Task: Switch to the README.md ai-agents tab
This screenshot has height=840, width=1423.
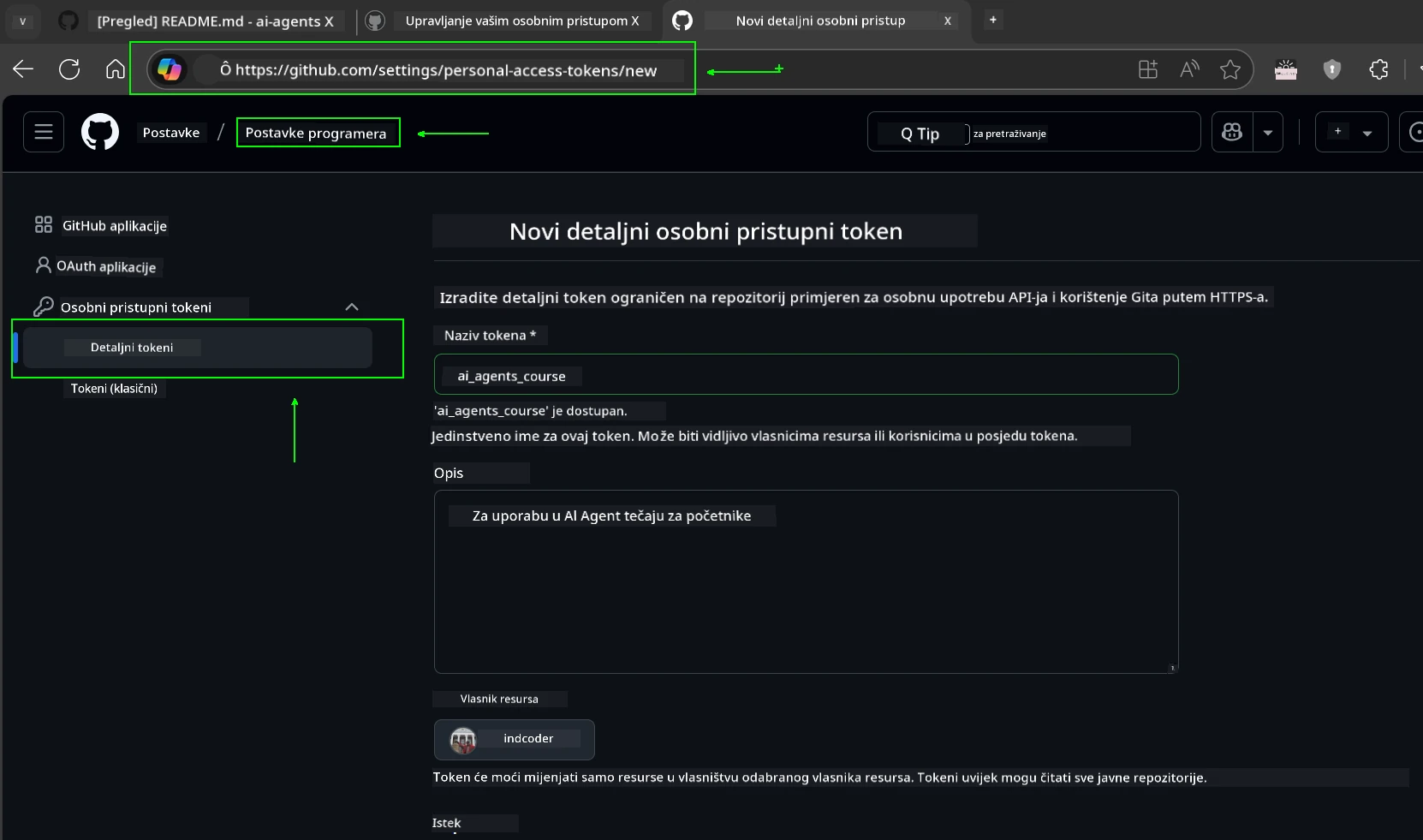Action: pos(214,21)
